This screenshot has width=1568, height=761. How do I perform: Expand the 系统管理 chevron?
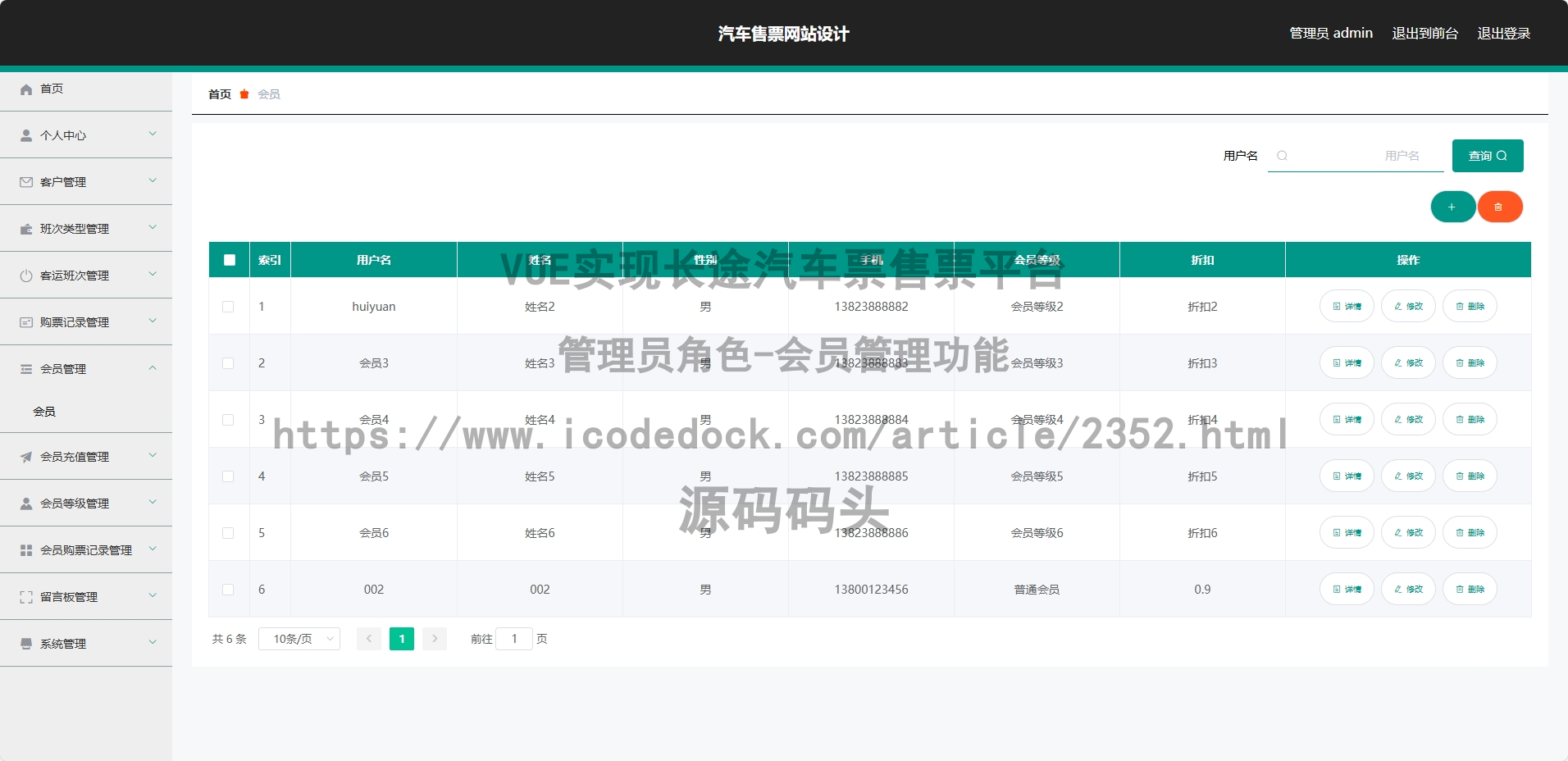tap(153, 642)
